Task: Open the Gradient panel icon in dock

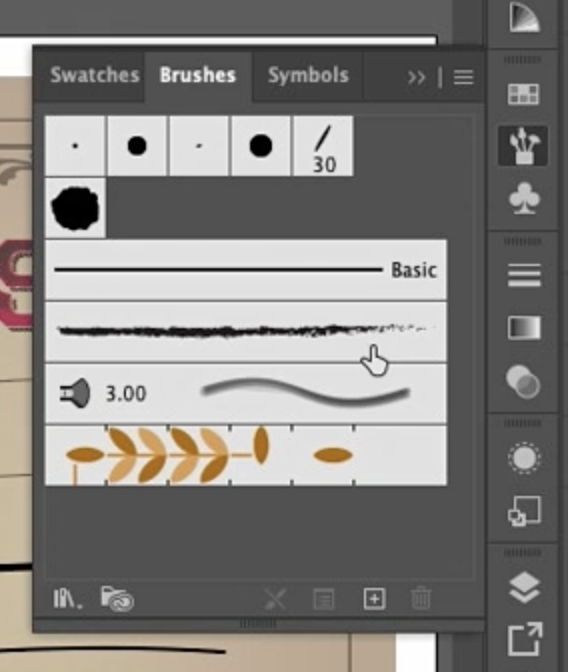Action: (524, 328)
